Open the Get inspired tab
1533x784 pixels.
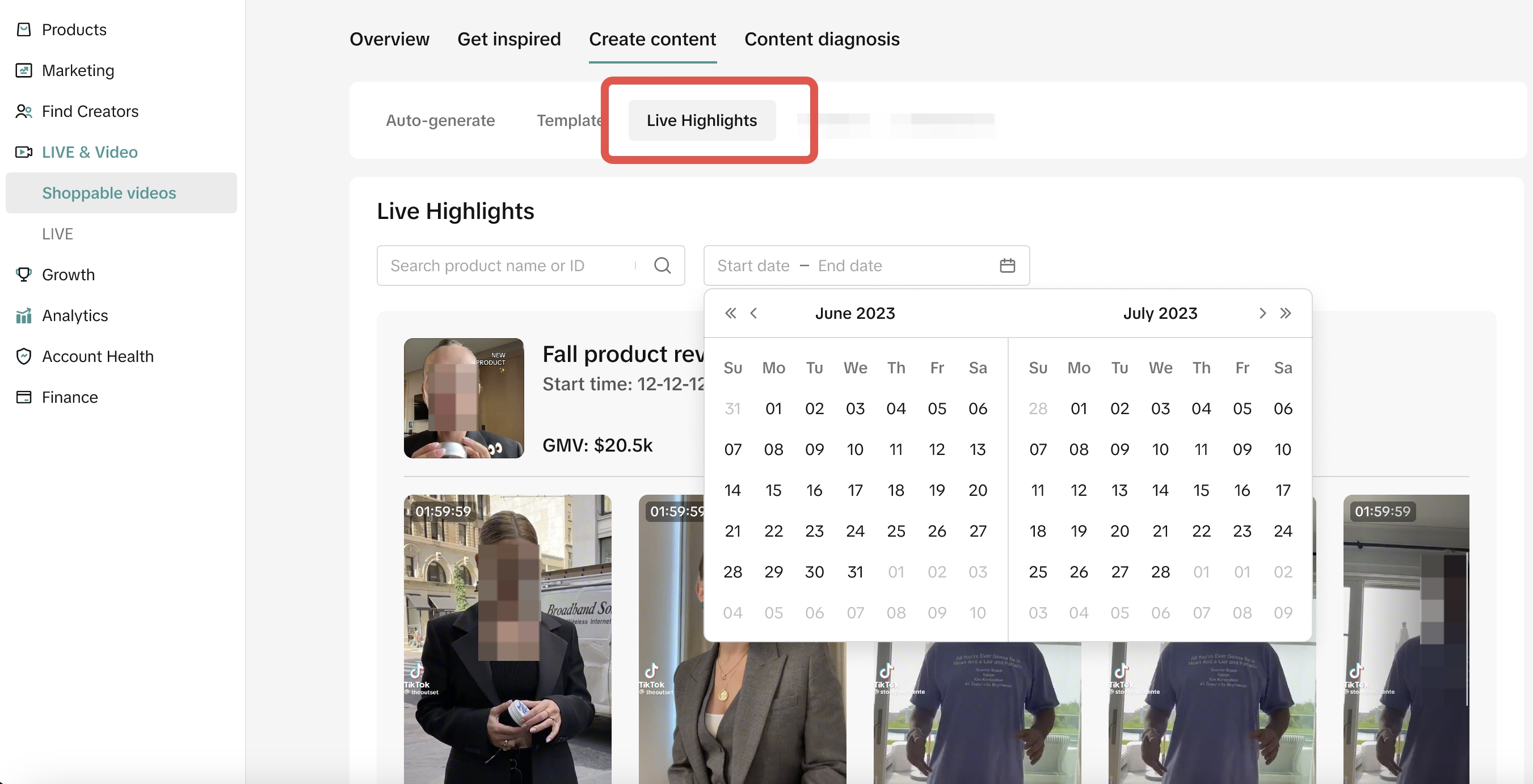pyautogui.click(x=508, y=39)
